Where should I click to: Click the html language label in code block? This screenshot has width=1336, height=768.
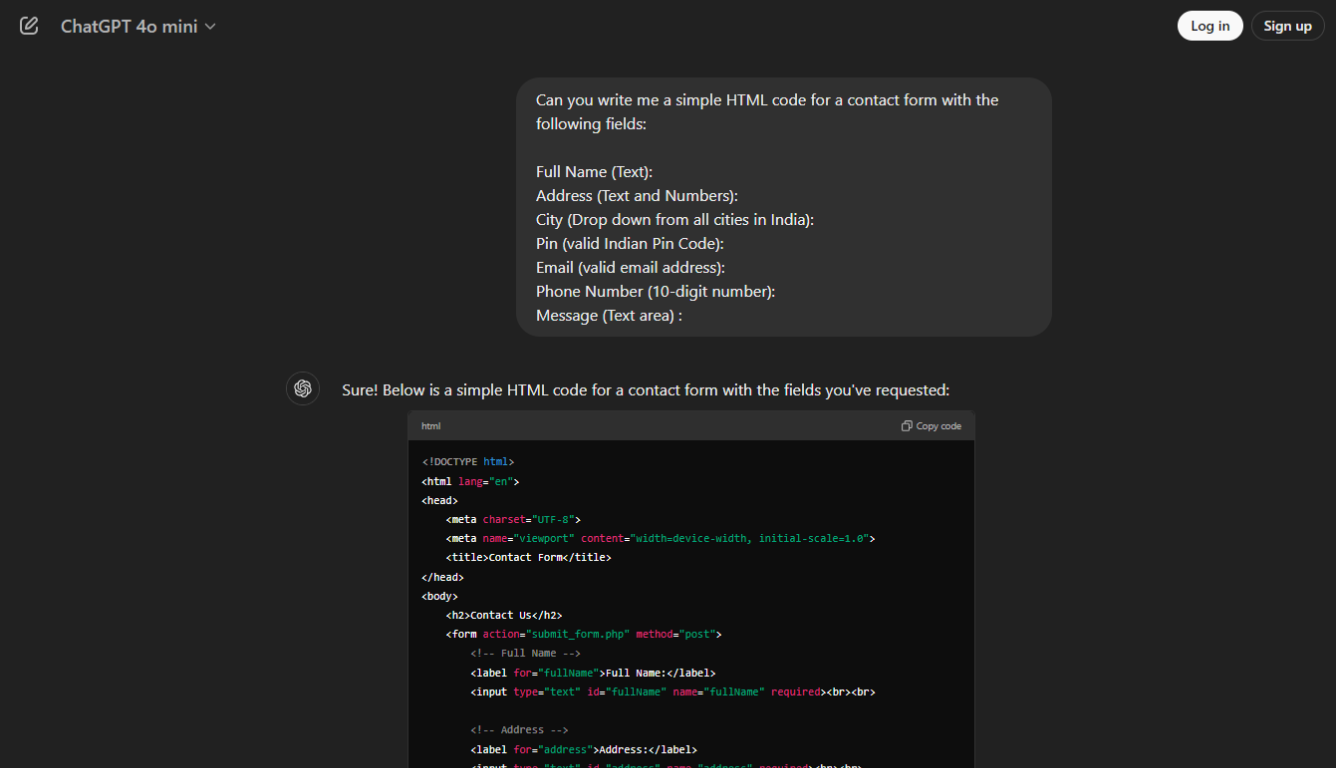tap(431, 426)
